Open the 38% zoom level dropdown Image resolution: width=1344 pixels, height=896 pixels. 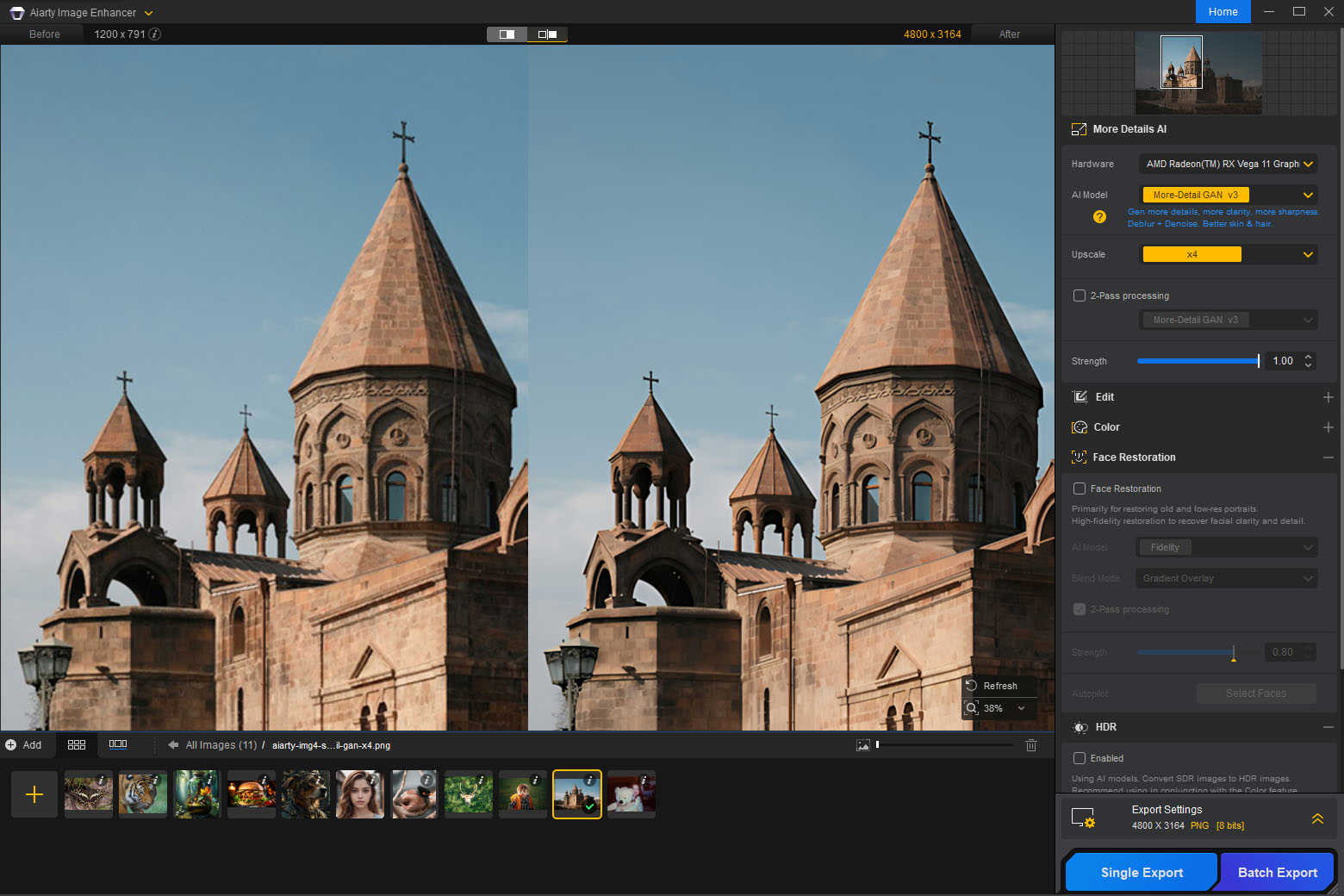tap(1021, 708)
